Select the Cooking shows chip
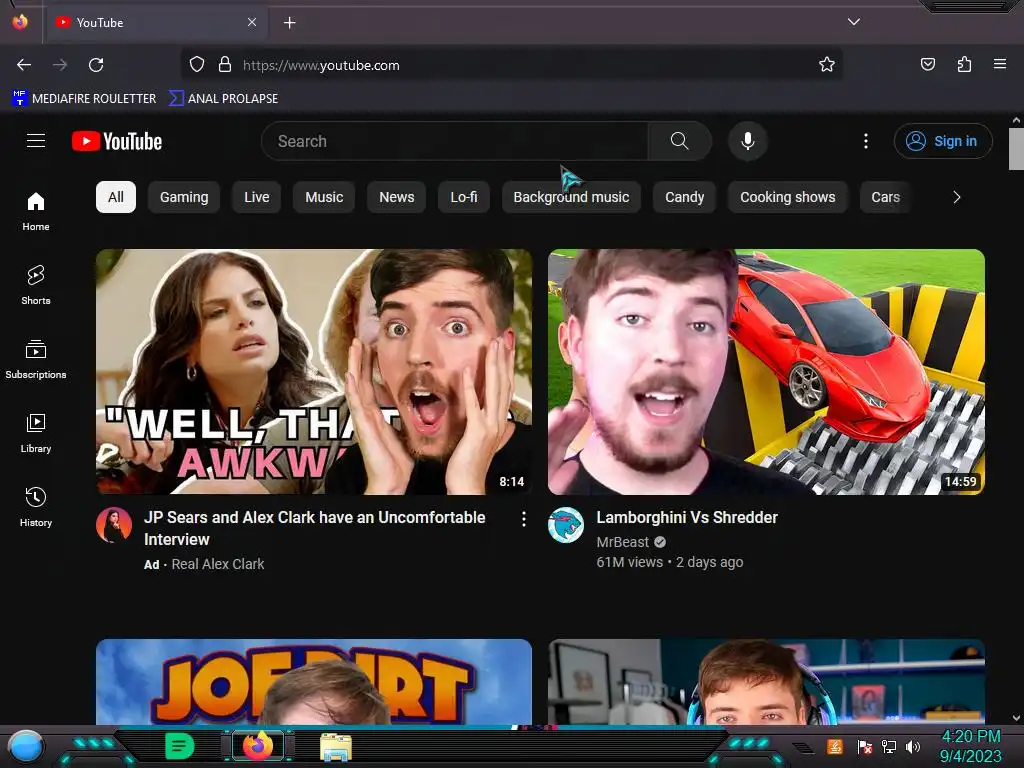 tap(788, 197)
